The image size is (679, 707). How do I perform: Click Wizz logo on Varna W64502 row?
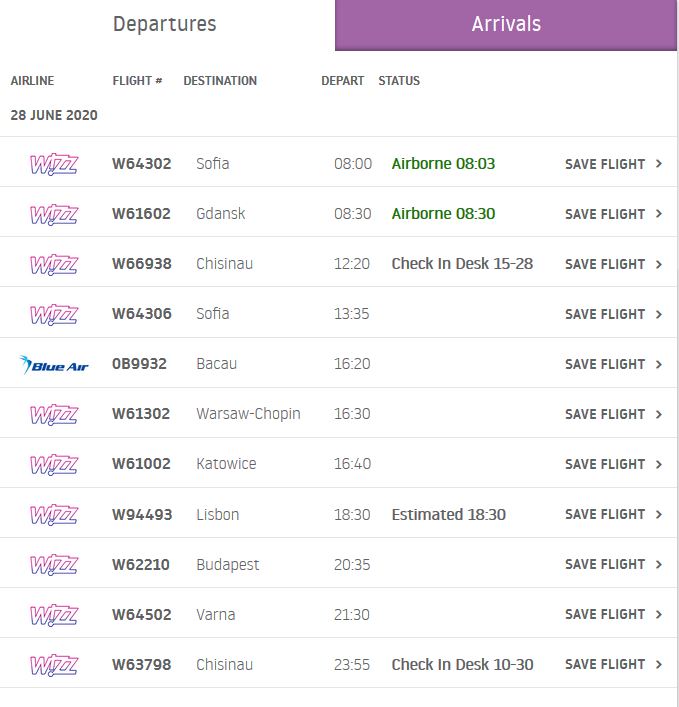pyautogui.click(x=54, y=615)
